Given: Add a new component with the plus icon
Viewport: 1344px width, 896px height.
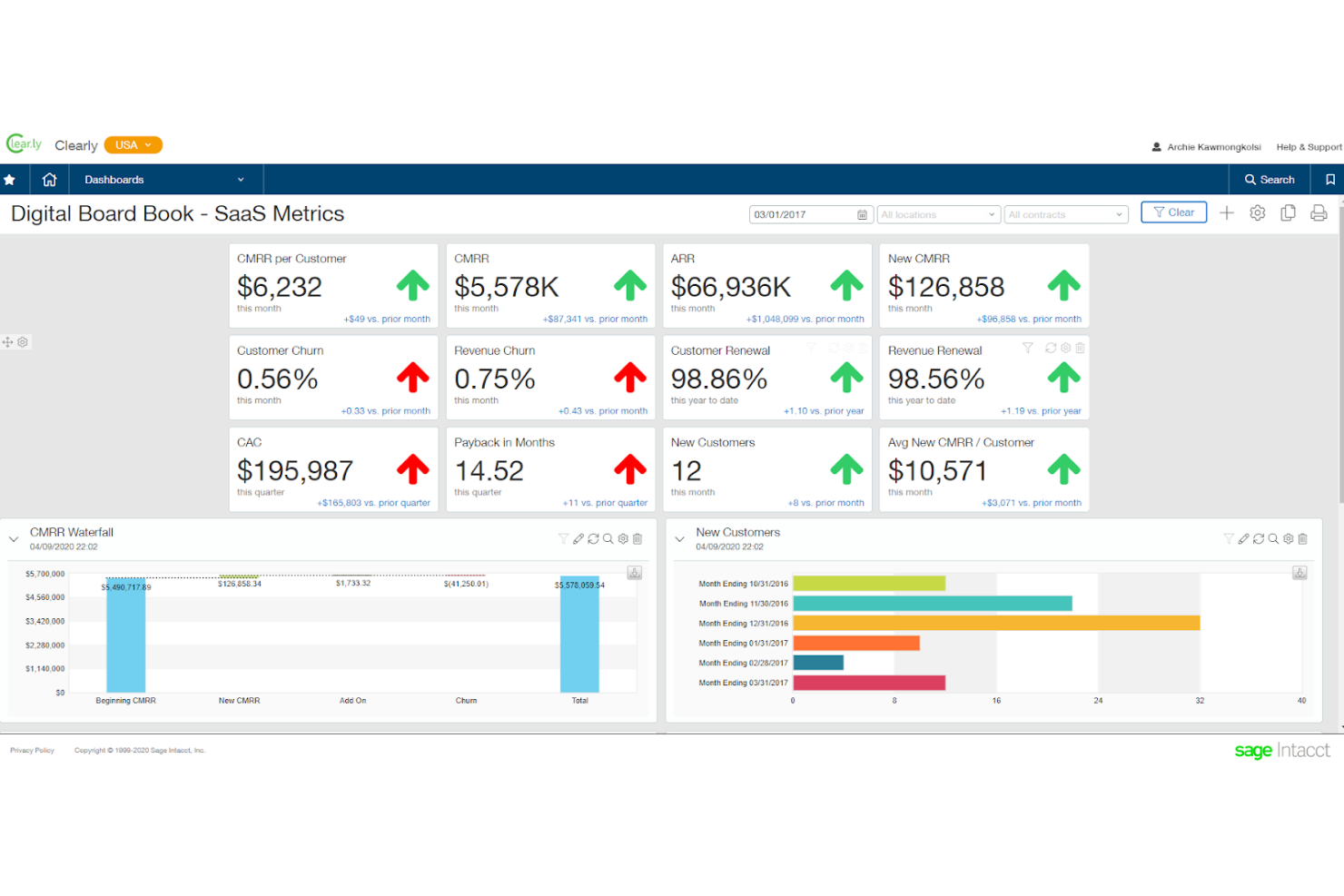Looking at the screenshot, I should (1226, 212).
